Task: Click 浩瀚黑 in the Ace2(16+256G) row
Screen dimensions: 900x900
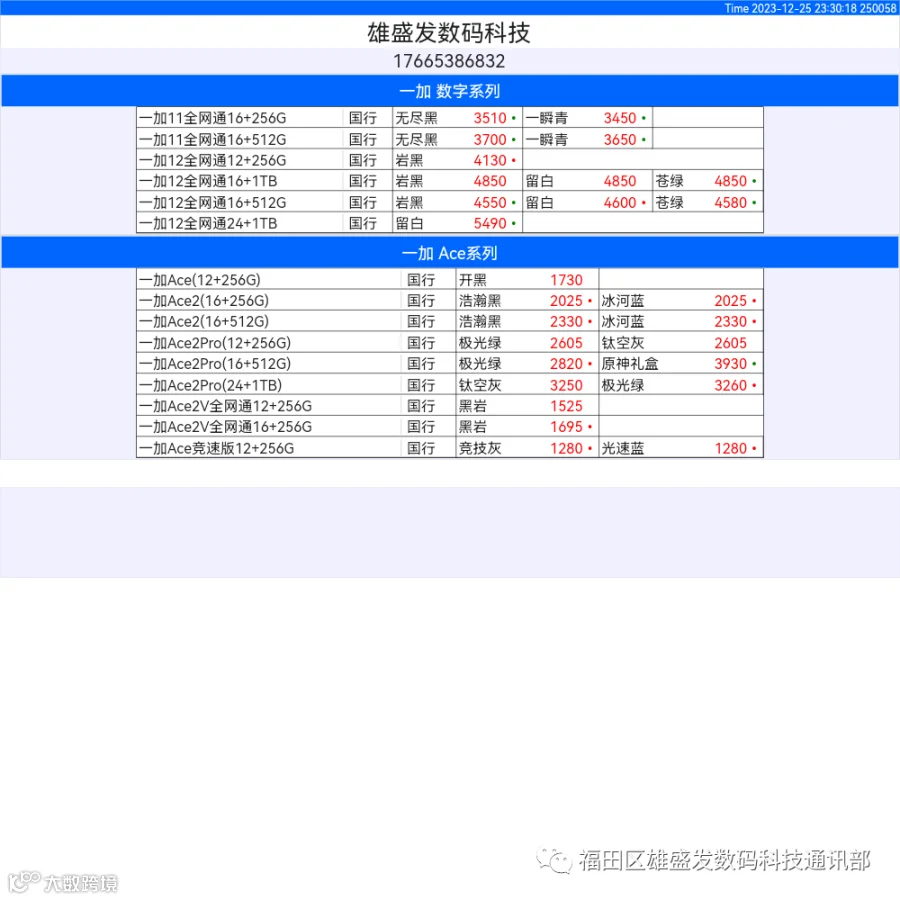Action: click(x=480, y=301)
